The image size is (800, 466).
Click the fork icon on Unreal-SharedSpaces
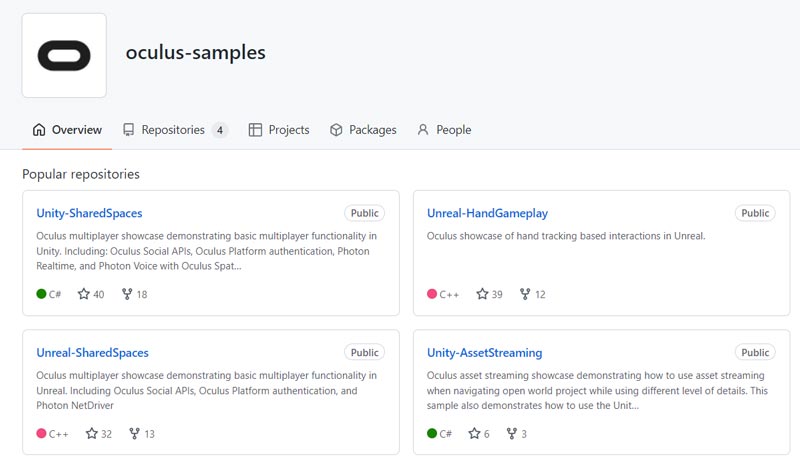click(x=134, y=433)
